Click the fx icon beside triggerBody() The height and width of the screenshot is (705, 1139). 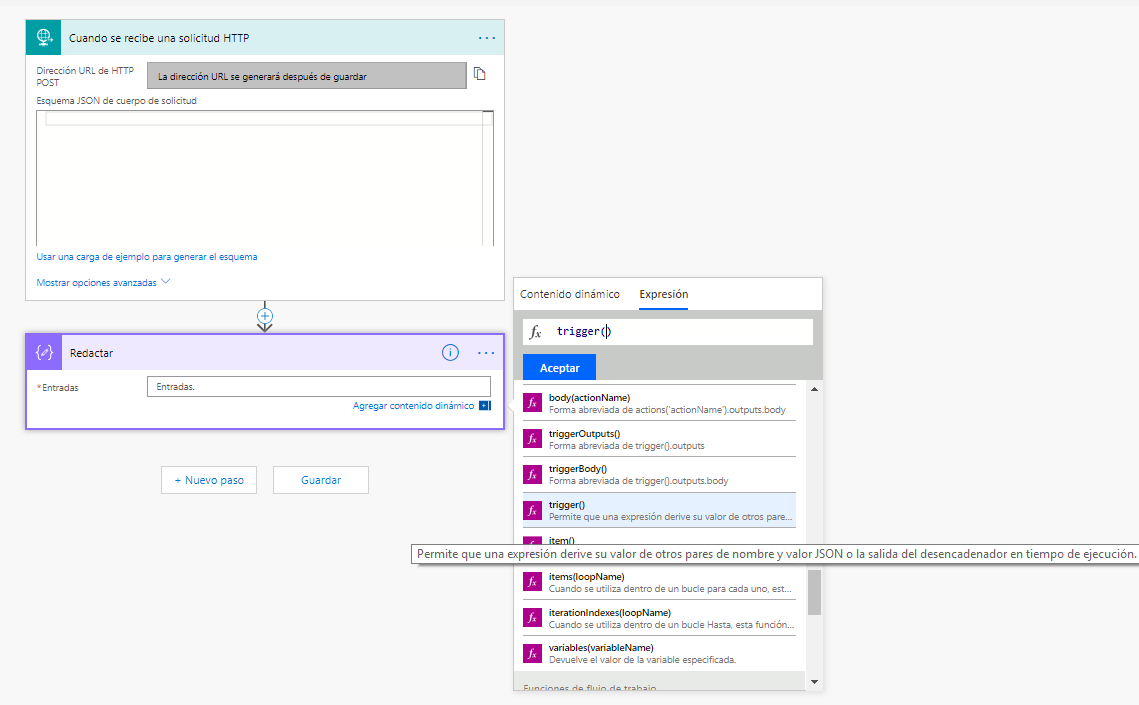532,474
